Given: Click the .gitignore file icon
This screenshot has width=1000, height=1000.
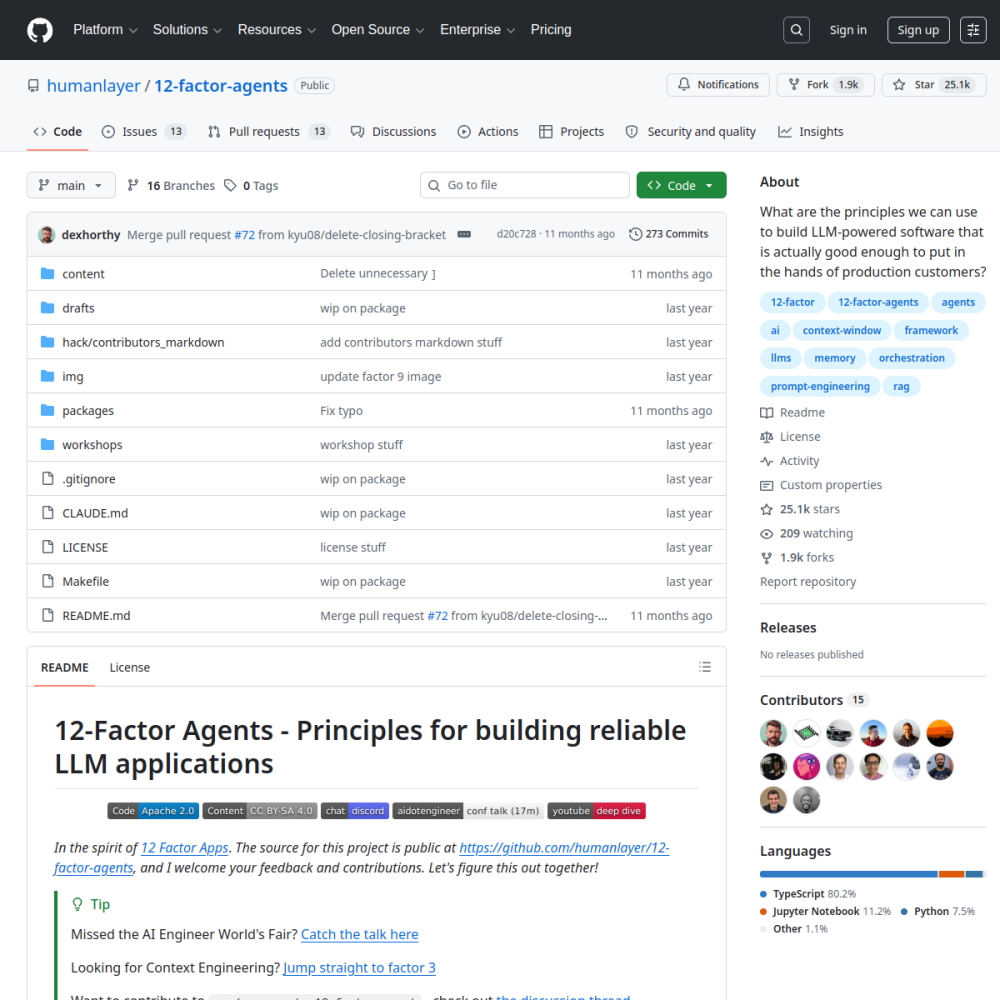Looking at the screenshot, I should coord(47,478).
